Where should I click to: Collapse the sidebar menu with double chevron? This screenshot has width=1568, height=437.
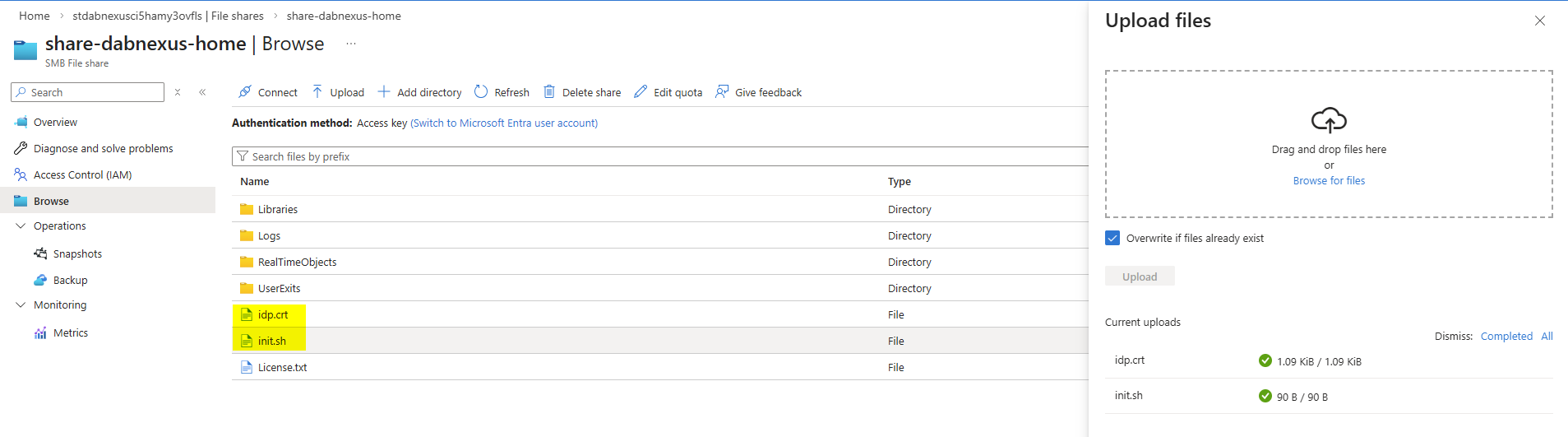(x=202, y=92)
